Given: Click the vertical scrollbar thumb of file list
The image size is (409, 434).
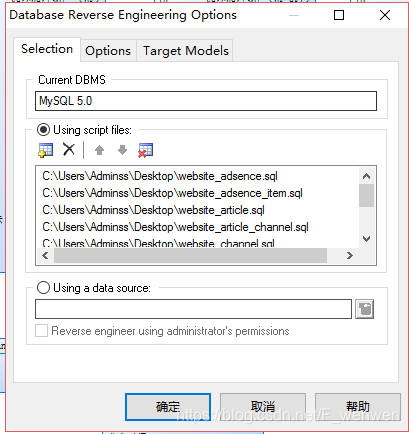Looking at the screenshot, I should click(x=367, y=195).
